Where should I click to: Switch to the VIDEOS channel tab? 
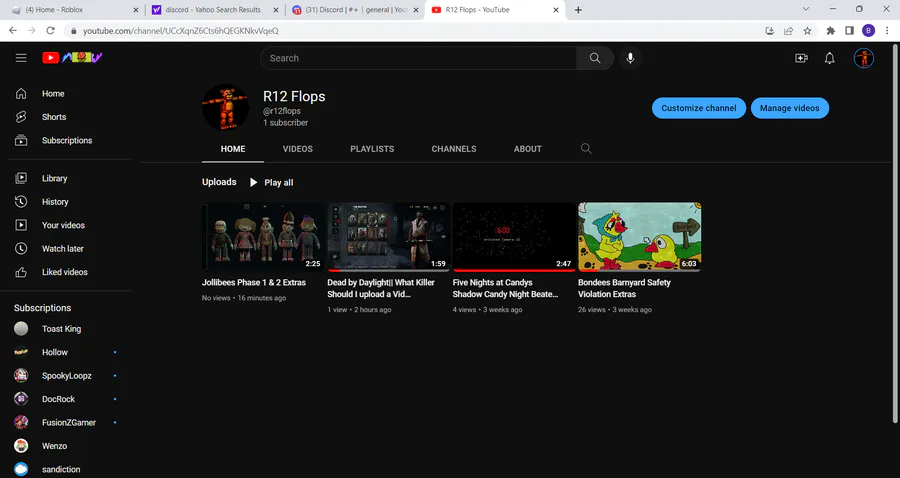pyautogui.click(x=297, y=149)
